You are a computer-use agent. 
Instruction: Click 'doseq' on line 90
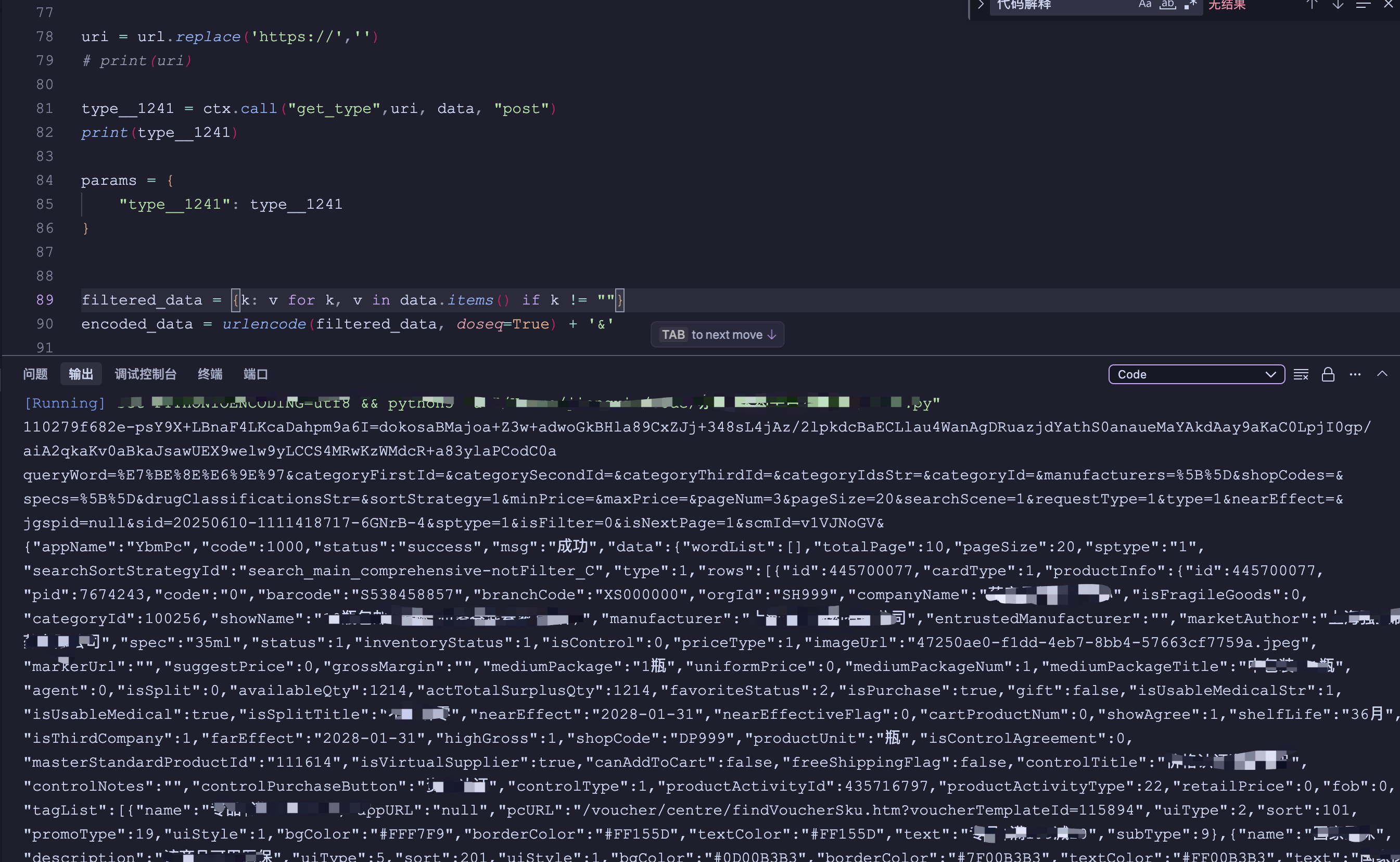click(479, 324)
